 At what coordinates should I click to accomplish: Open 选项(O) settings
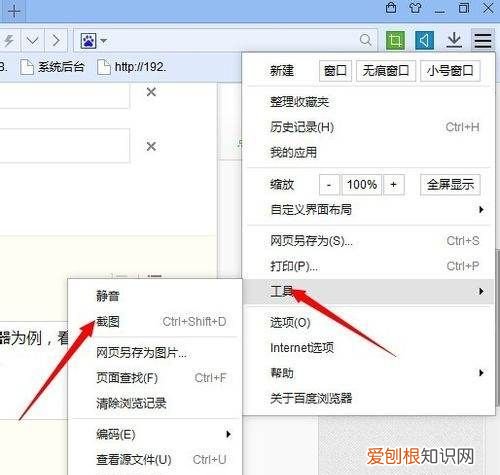point(369,322)
